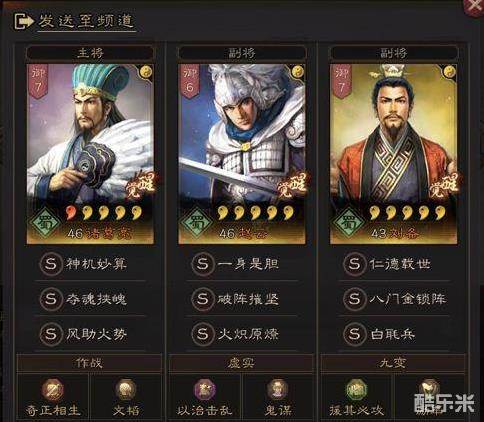The height and width of the screenshot is (422, 484).
Task: Open the 作战 tactics header tab
Action: click(x=89, y=363)
